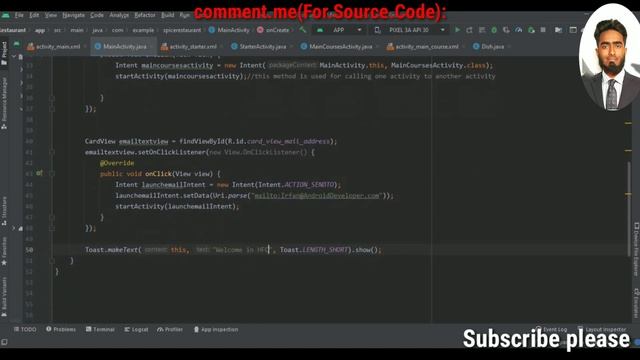The image size is (640, 360).
Task: Open the Refactor menu
Action: 145,15
